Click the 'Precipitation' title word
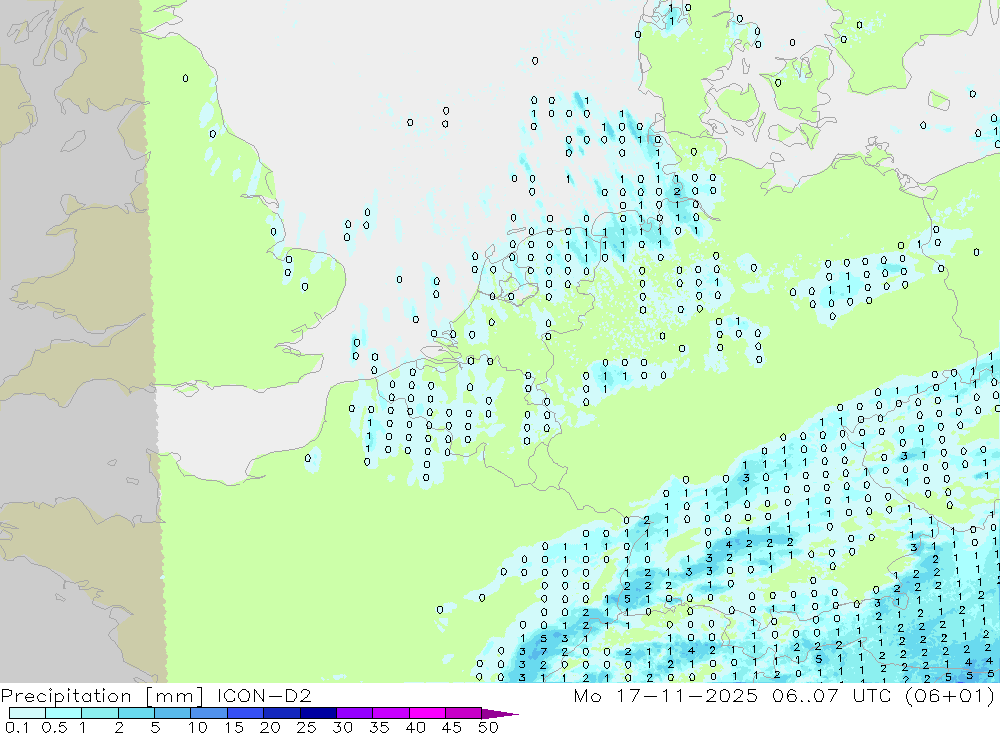Screen dimensions: 1000x733 point(66,696)
